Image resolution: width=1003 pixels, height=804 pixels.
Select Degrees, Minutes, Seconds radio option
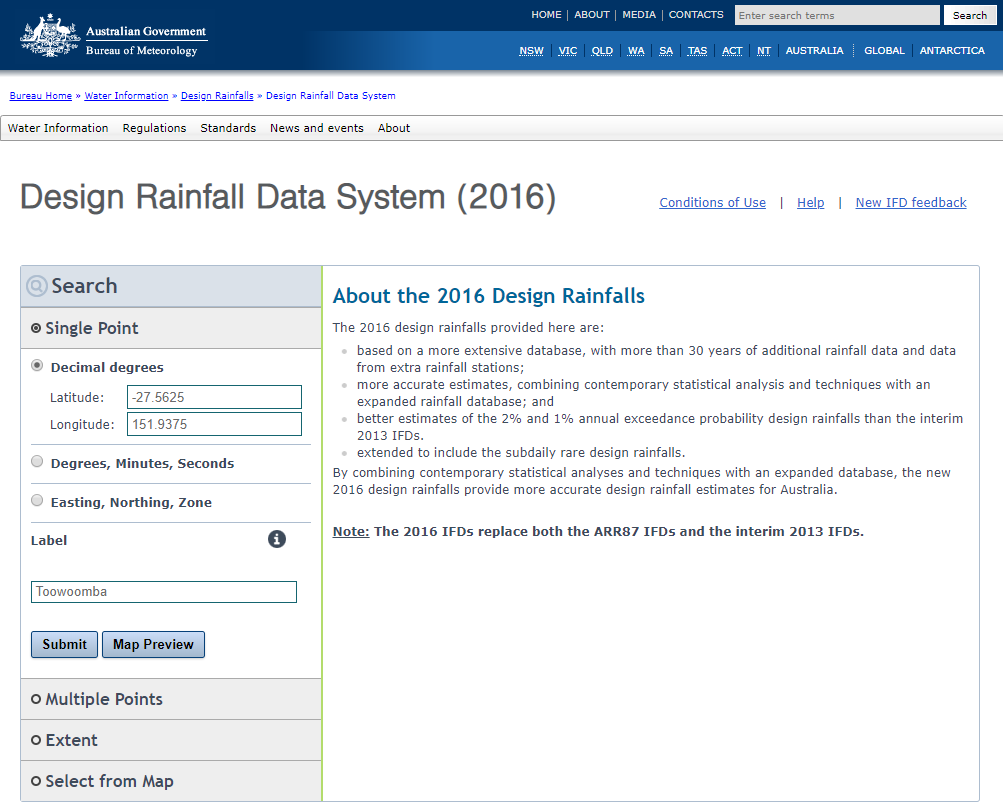pos(37,461)
